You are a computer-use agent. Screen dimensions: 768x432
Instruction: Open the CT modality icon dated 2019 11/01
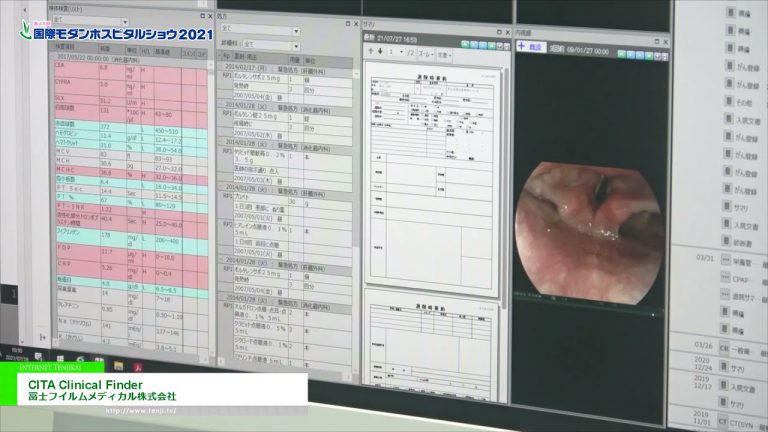tap(723, 421)
